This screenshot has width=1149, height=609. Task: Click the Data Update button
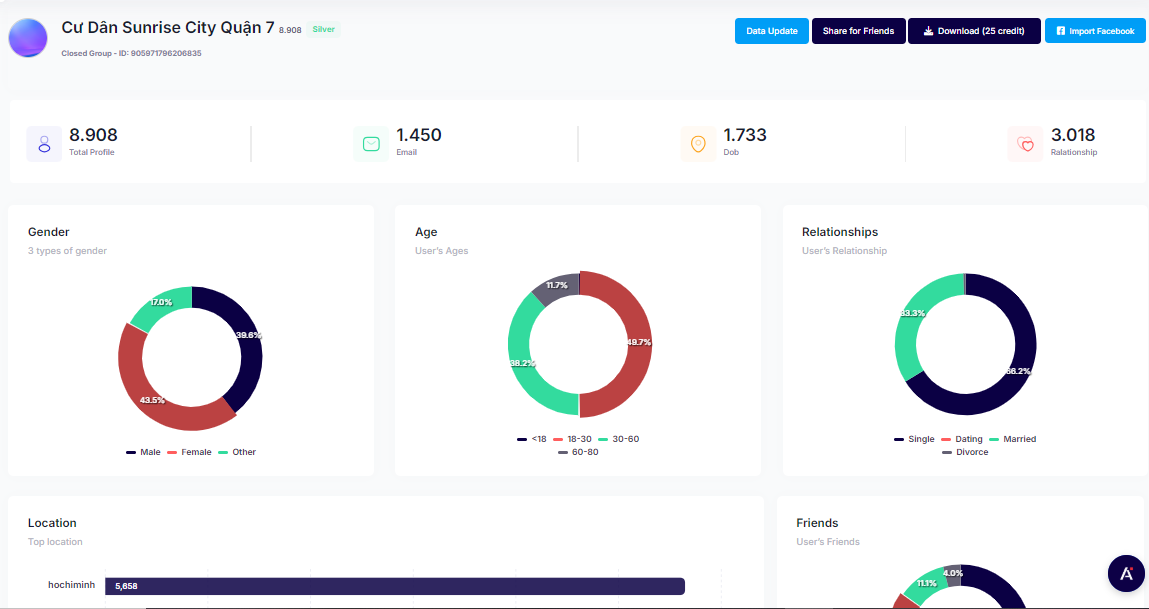pyautogui.click(x=771, y=31)
